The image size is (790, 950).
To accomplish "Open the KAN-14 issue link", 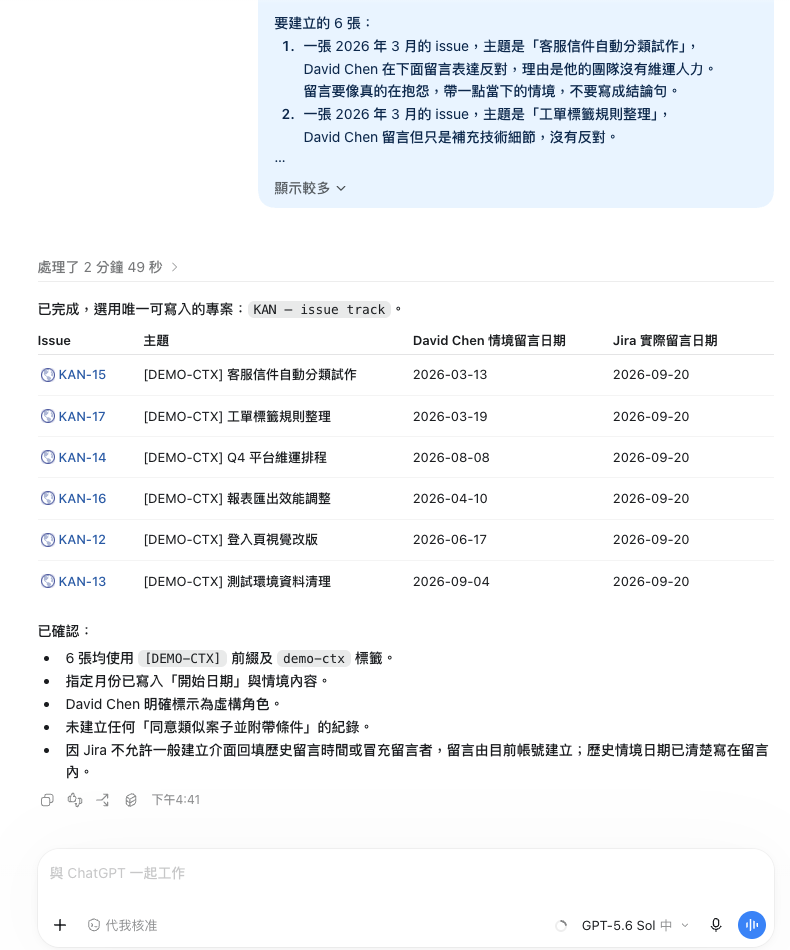I will [82, 457].
